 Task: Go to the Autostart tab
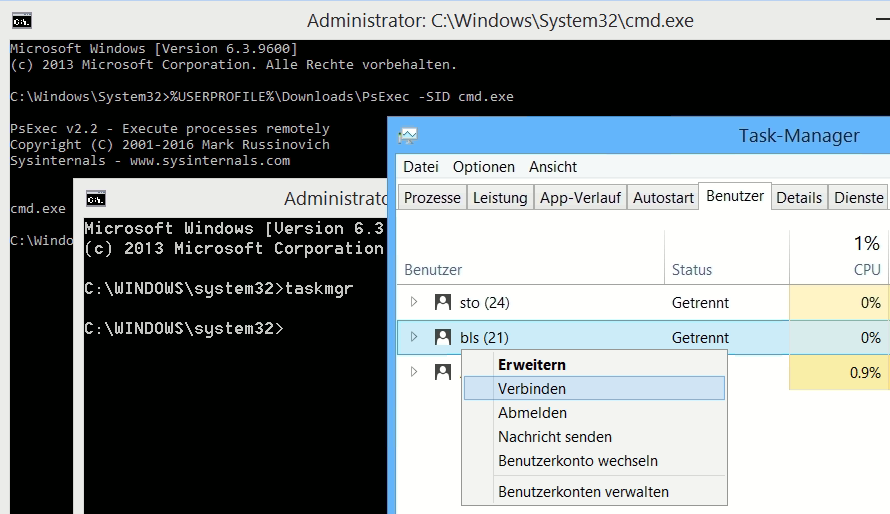coord(663,198)
